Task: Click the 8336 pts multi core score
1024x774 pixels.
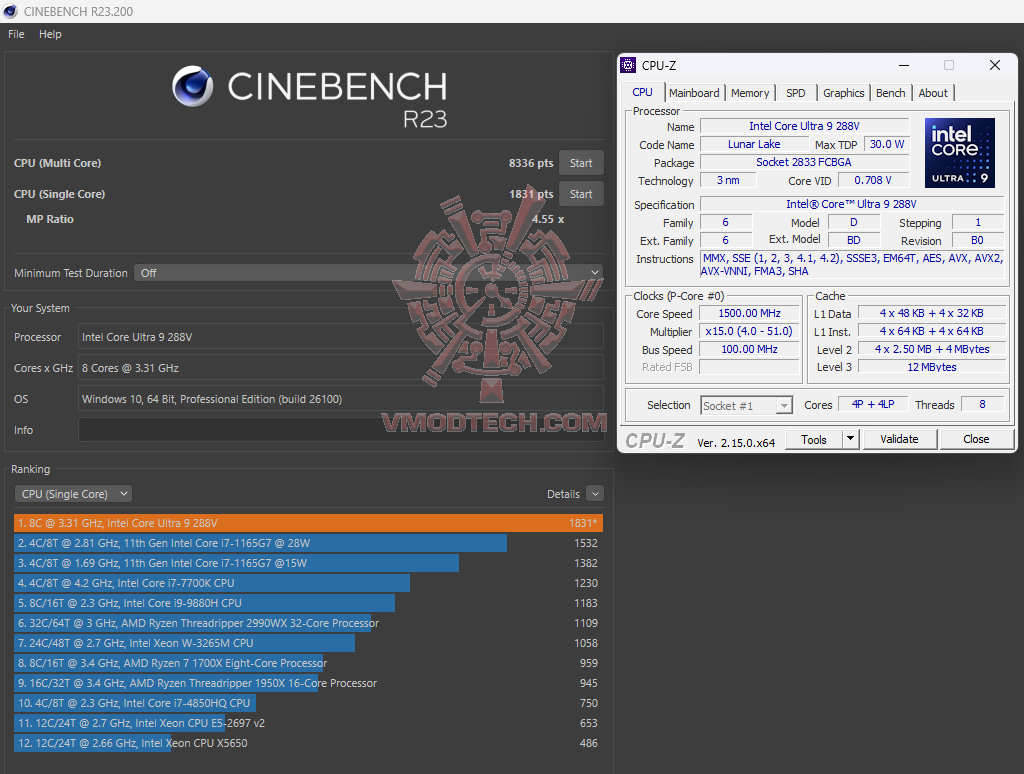Action: (x=531, y=163)
